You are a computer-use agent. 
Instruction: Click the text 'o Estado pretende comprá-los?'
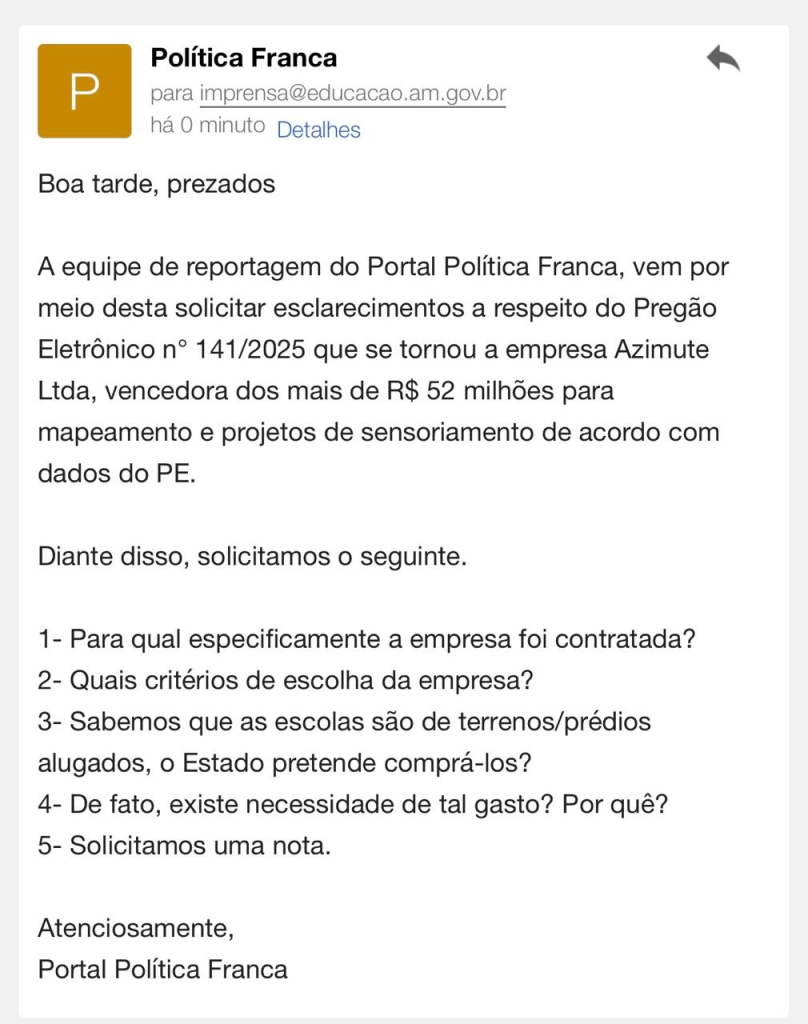(346, 763)
